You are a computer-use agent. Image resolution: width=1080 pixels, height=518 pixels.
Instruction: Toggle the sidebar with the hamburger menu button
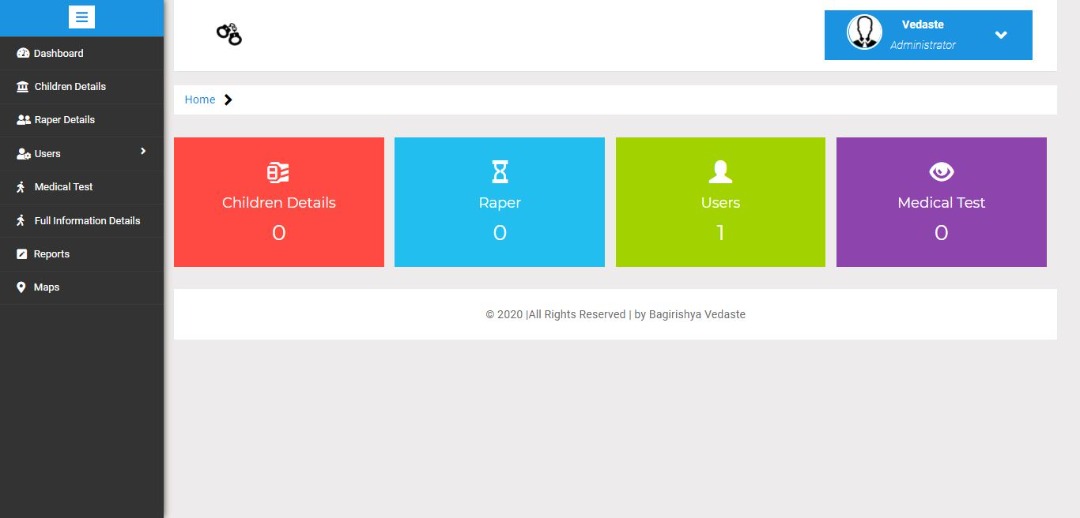click(81, 17)
